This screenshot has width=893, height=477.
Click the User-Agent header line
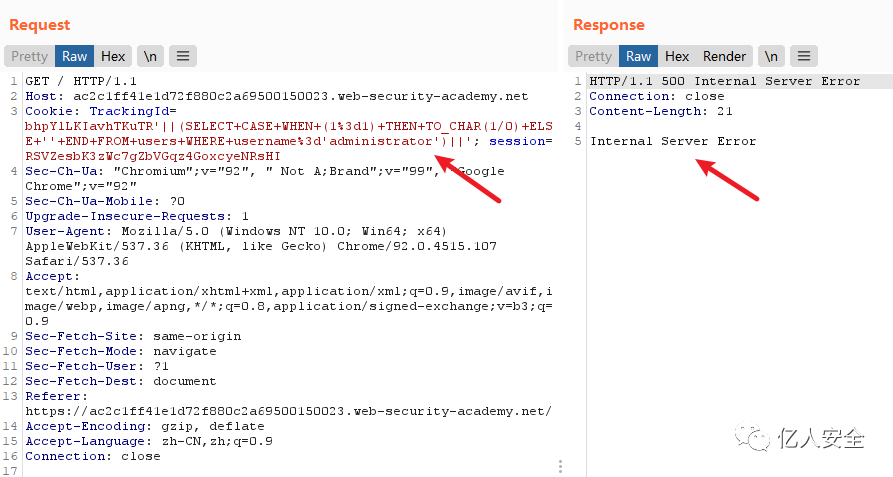[x=261, y=246]
